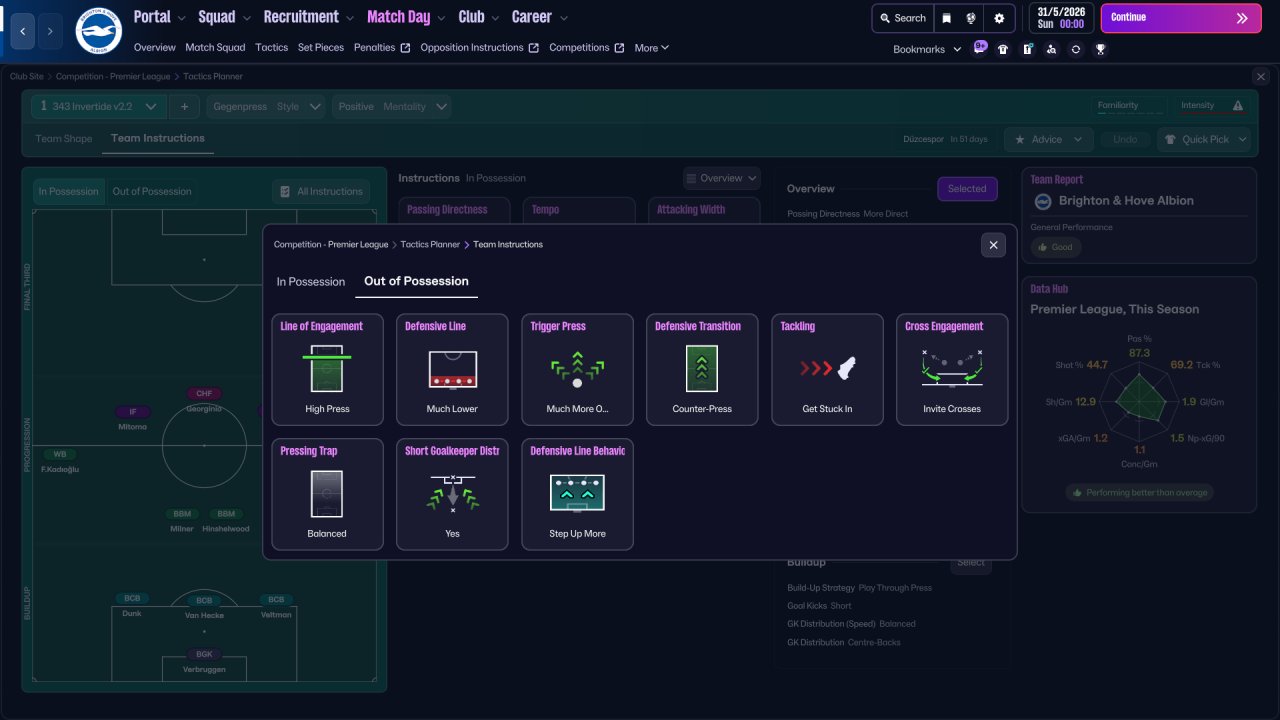
Task: Click the Good thumbs-up badge in Team Report
Action: tap(1055, 247)
